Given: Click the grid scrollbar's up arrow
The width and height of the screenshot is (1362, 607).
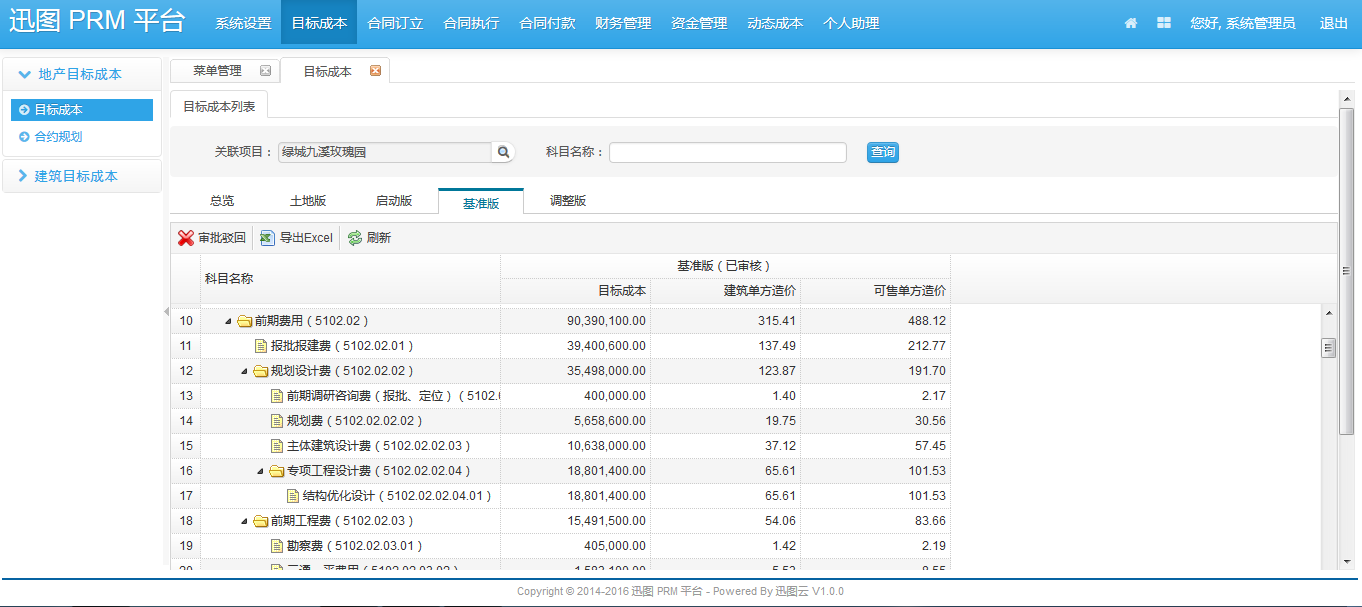Looking at the screenshot, I should pyautogui.click(x=1329, y=313).
